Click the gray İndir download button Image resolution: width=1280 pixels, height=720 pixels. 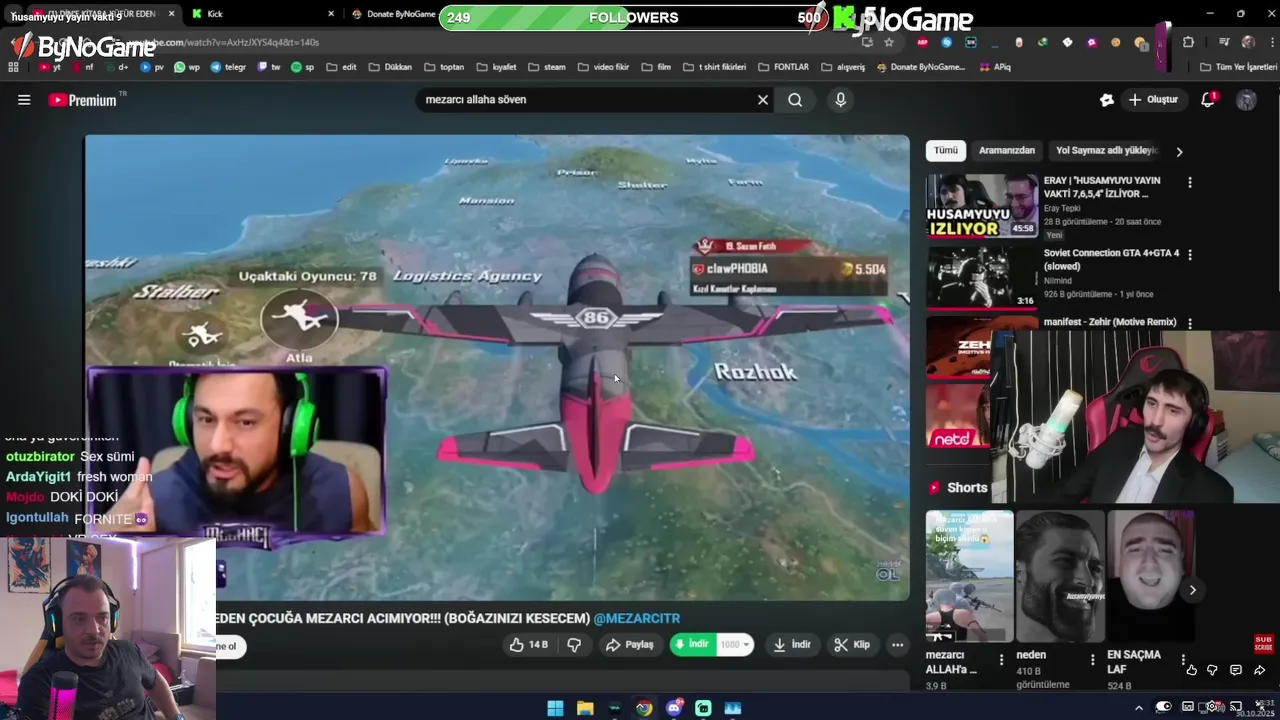tap(792, 645)
